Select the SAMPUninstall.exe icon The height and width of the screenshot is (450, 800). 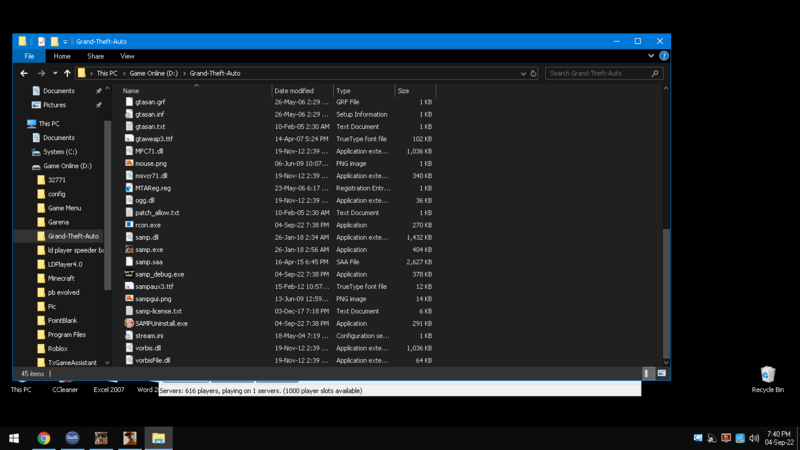pyautogui.click(x=129, y=323)
